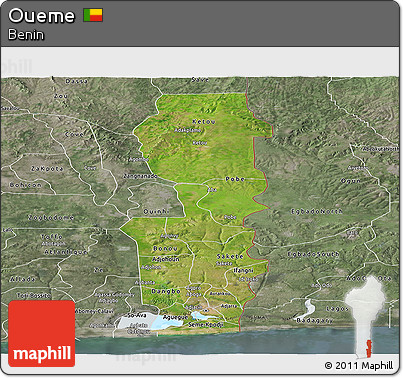Click the Seme-Kpodji label
The image size is (403, 378).
point(206,324)
